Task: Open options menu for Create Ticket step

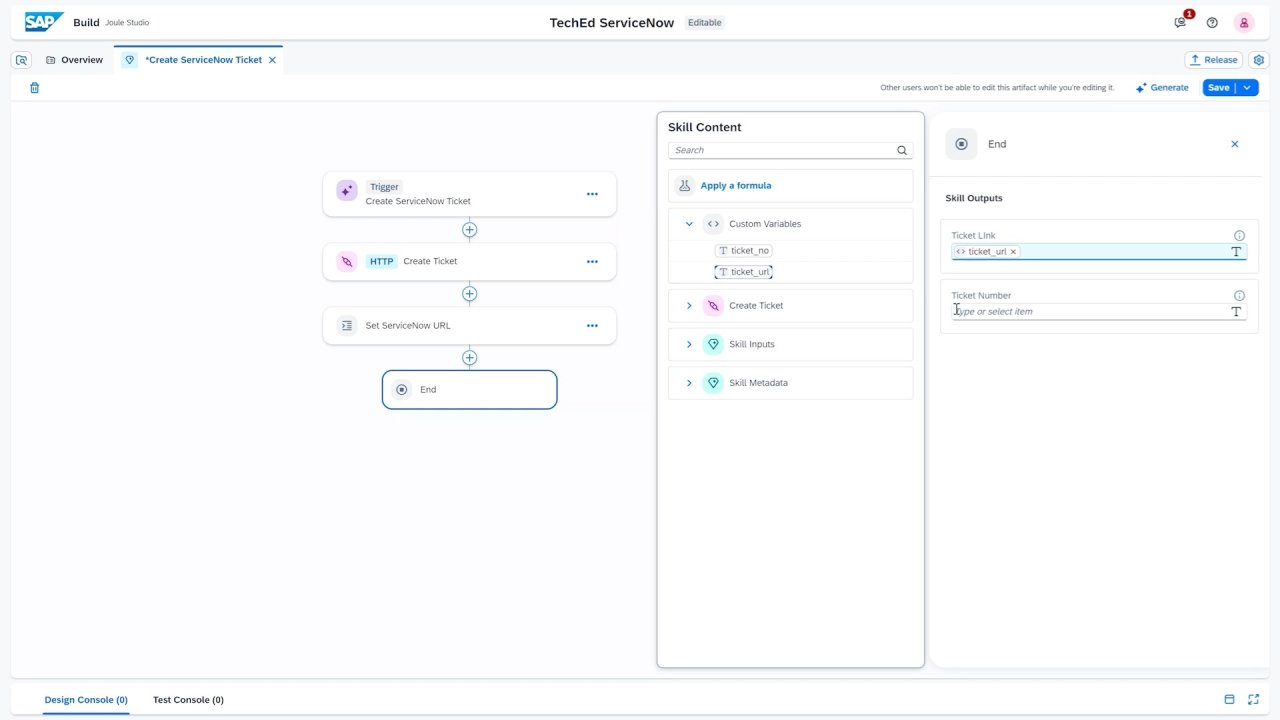Action: tap(592, 262)
